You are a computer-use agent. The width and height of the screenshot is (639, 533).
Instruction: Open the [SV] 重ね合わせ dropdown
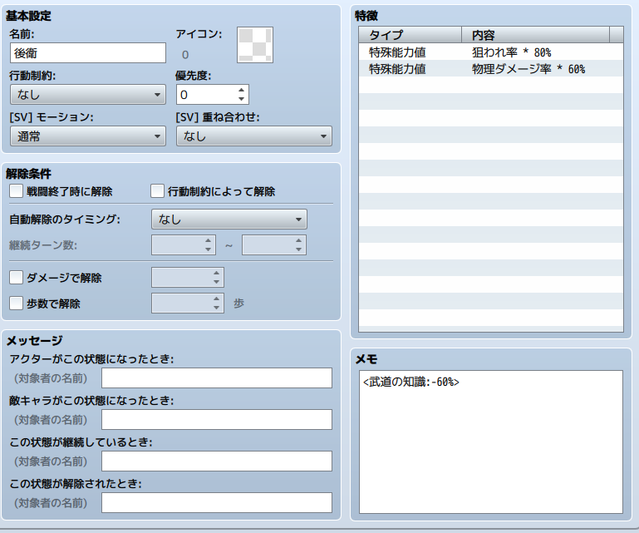pyautogui.click(x=254, y=136)
